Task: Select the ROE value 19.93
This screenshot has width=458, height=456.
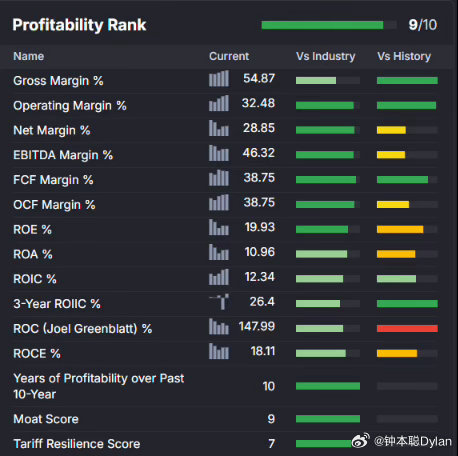Action: click(260, 227)
